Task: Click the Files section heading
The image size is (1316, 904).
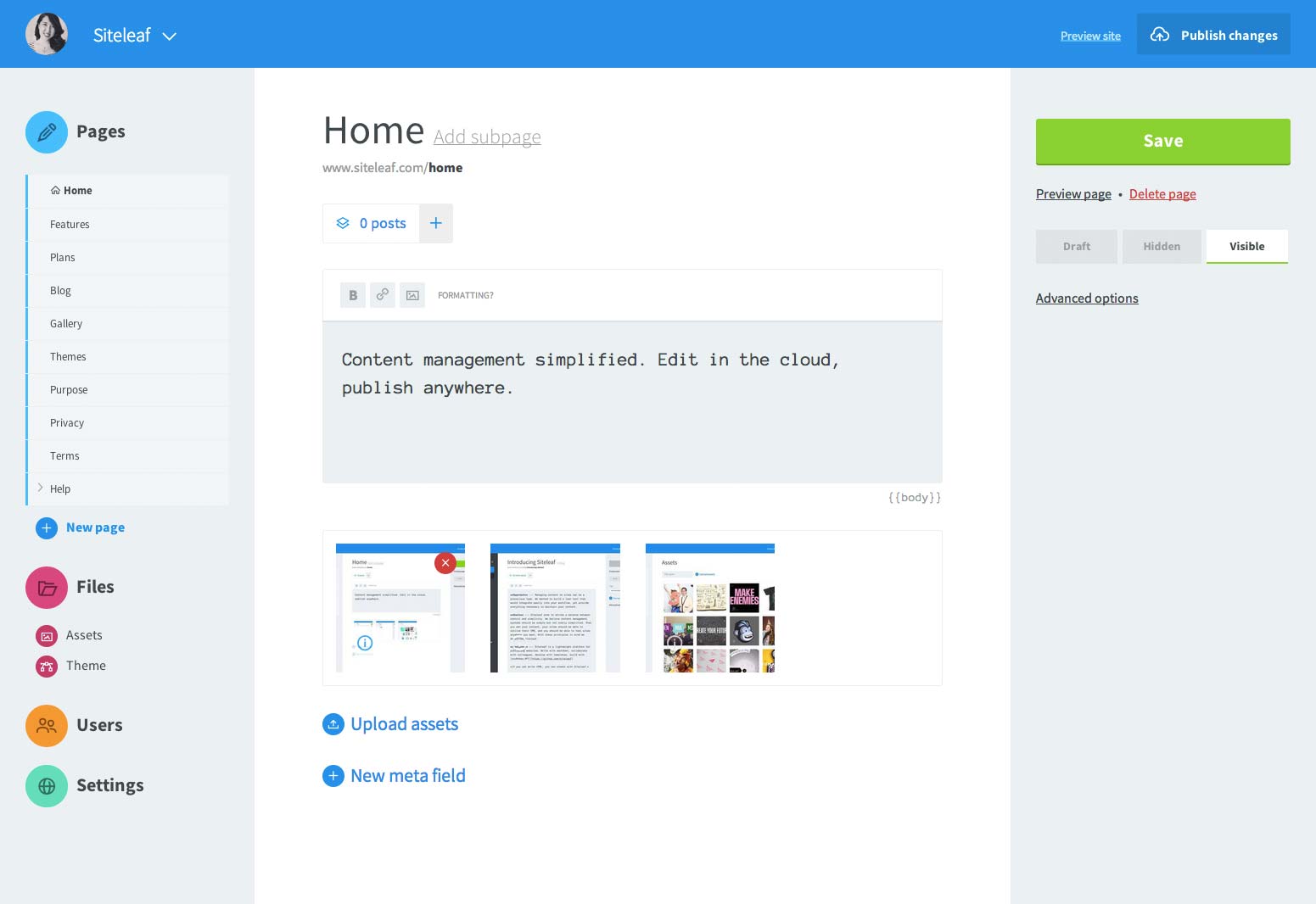Action: click(x=95, y=587)
